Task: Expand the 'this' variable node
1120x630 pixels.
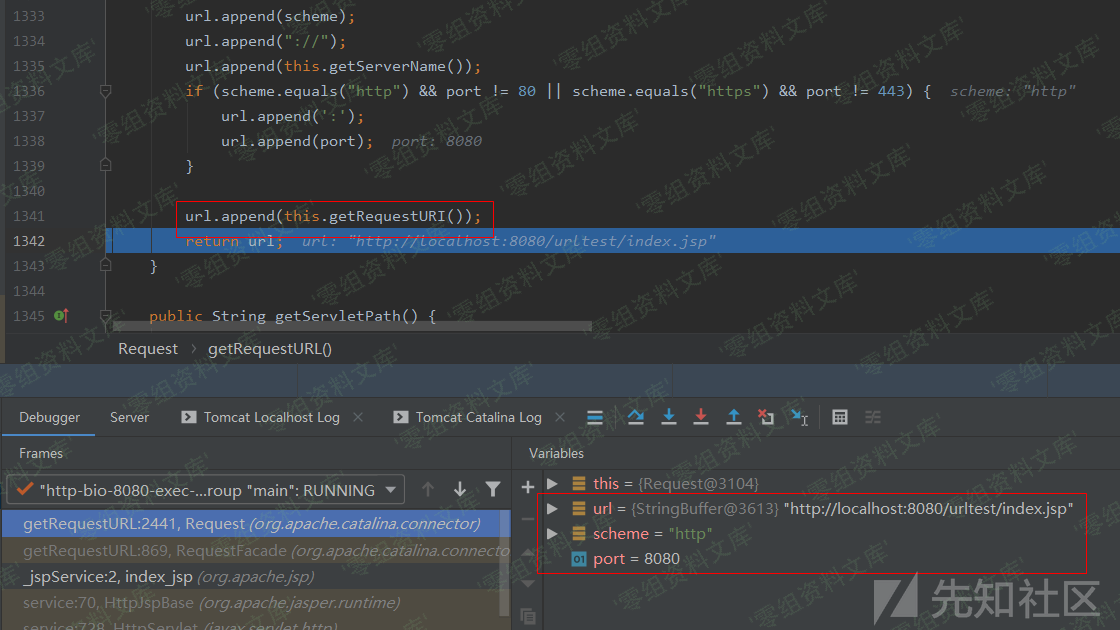Action: coord(552,484)
